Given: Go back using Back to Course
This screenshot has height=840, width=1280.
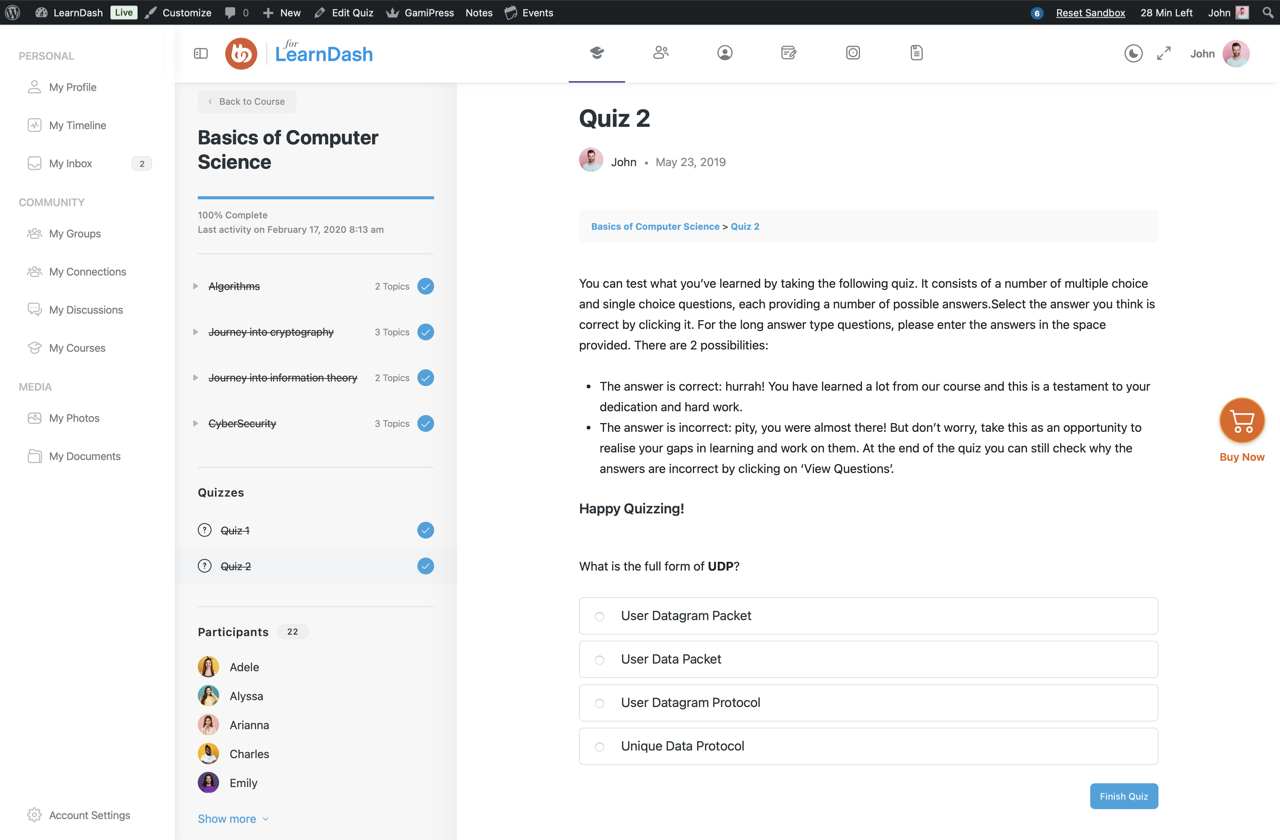Looking at the screenshot, I should point(247,102).
